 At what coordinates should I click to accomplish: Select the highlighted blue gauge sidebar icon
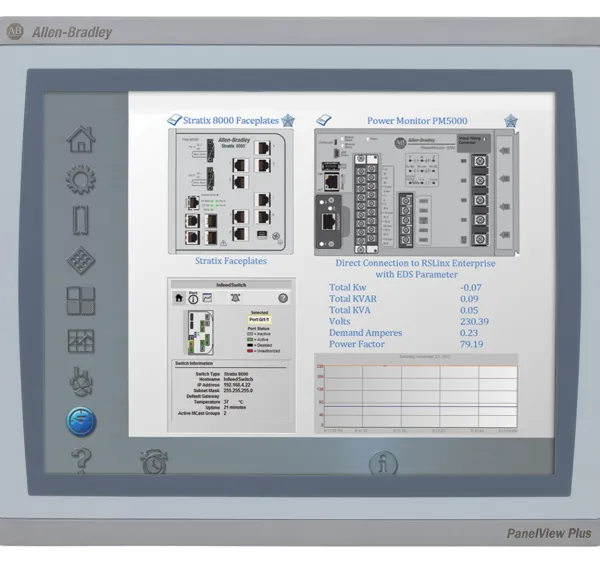tap(81, 422)
